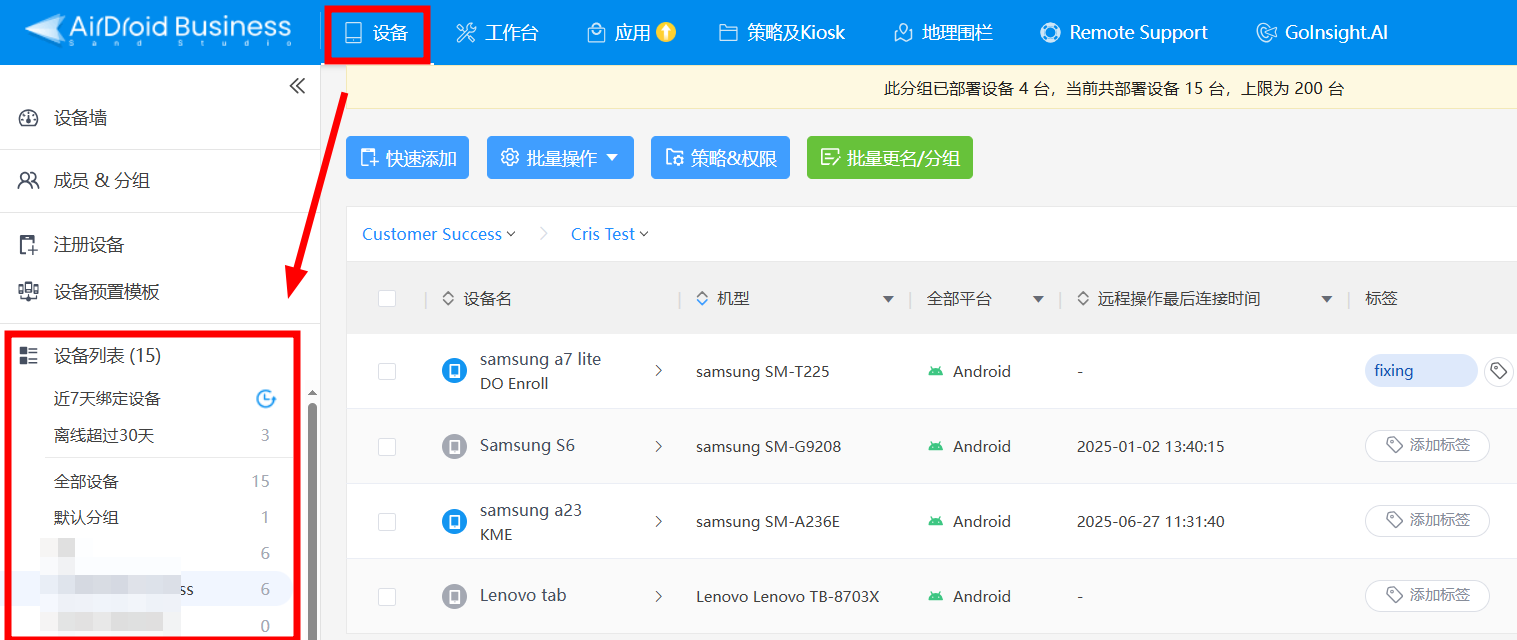Viewport: 1517px width, 640px height.
Task: Open the GoInsight.AI tab
Action: (x=1322, y=33)
